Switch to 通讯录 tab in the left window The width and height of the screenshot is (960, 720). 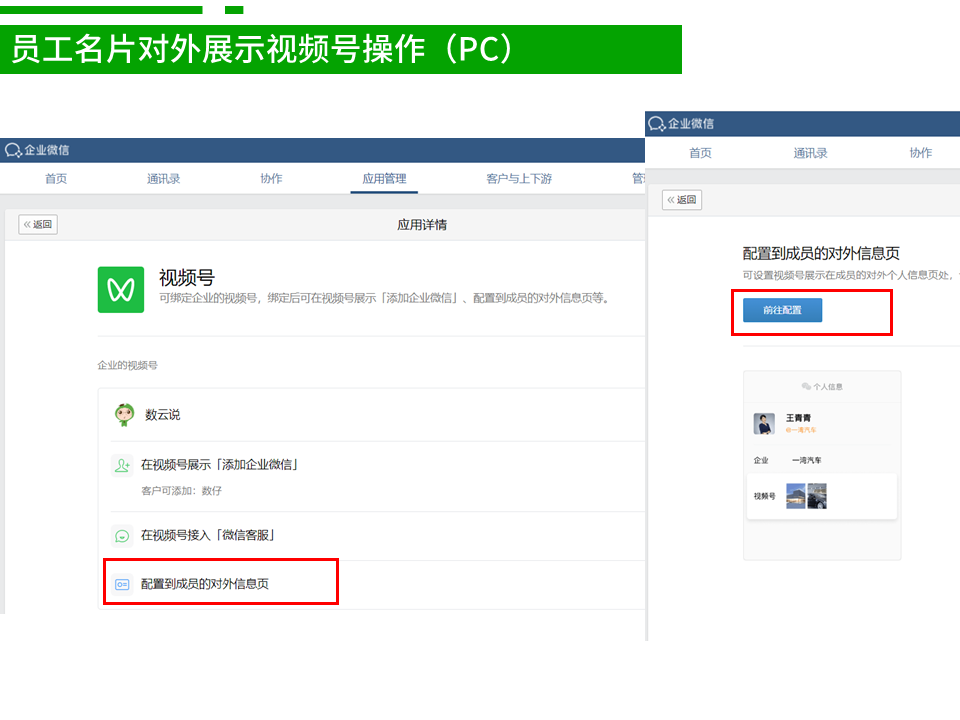163,179
